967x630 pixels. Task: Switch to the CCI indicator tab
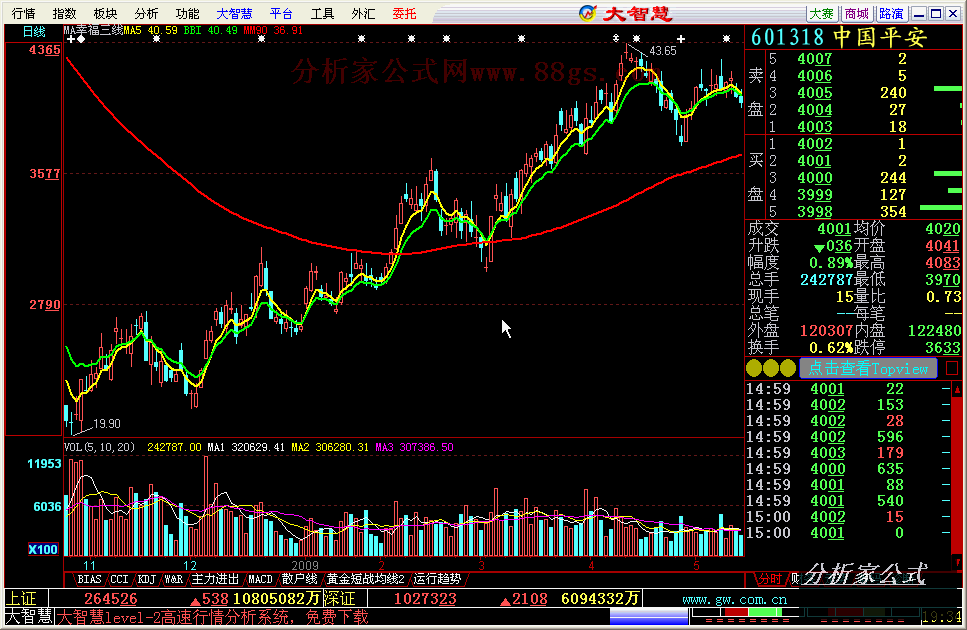pyautogui.click(x=119, y=579)
